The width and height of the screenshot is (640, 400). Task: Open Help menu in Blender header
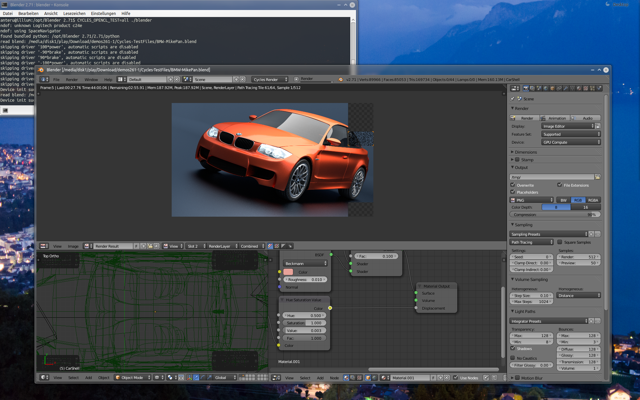click(x=108, y=79)
